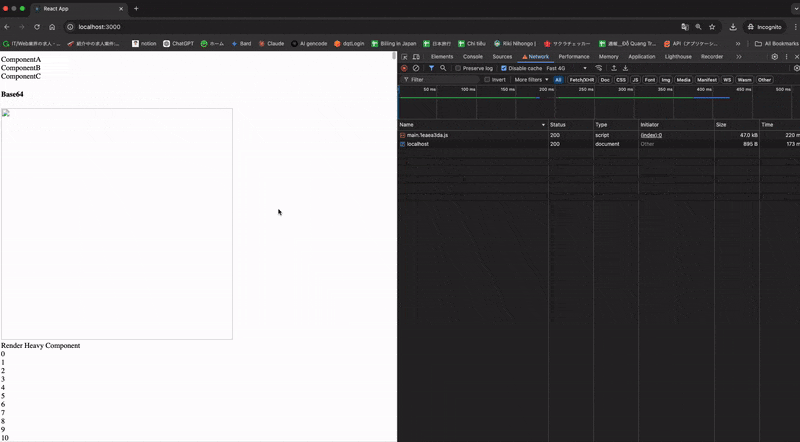Open DevTools settings gear
This screenshot has width=800, height=442.
774,57
